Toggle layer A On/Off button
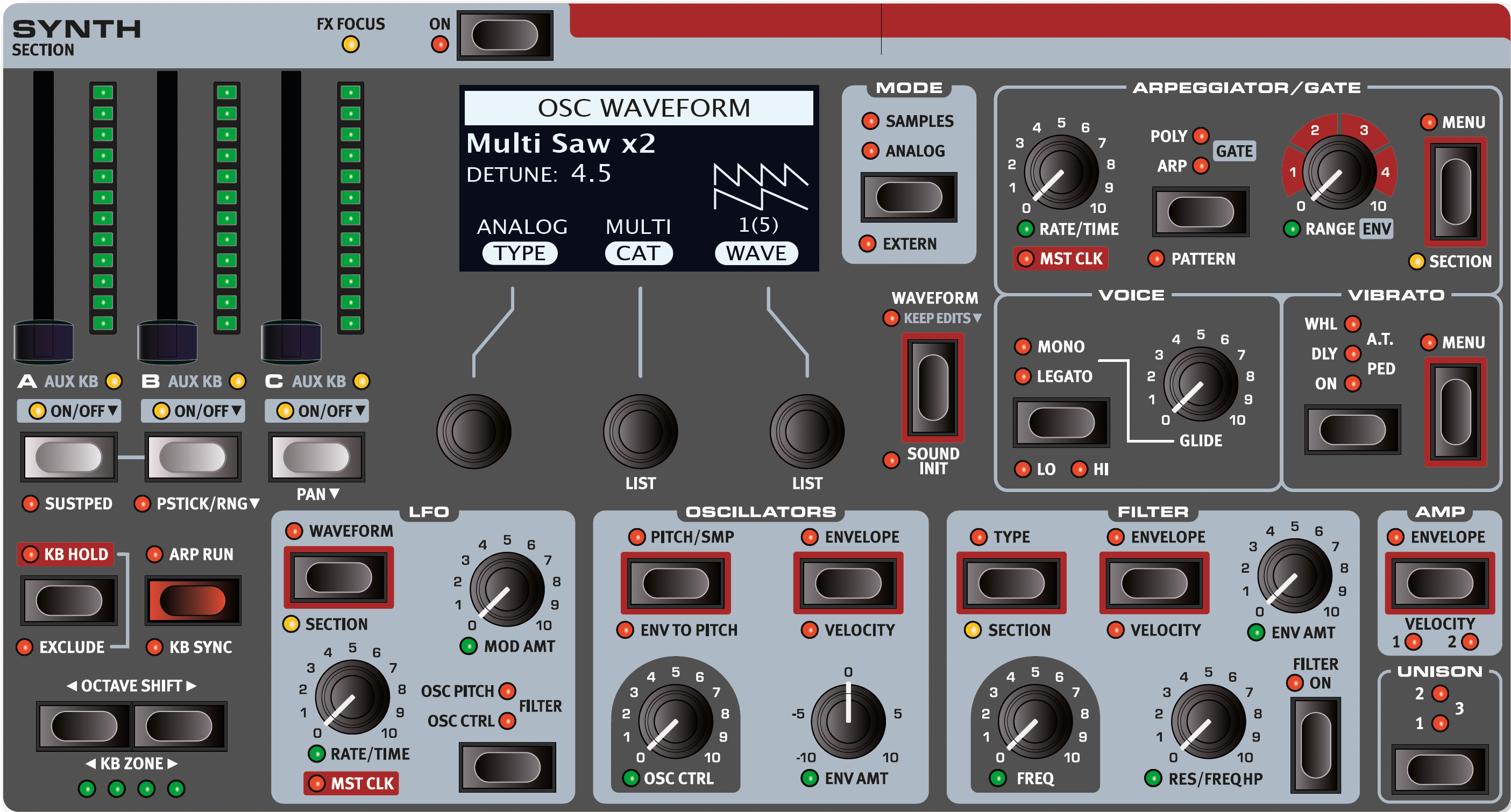Viewport: 1511px width, 812px height. pyautogui.click(x=69, y=457)
